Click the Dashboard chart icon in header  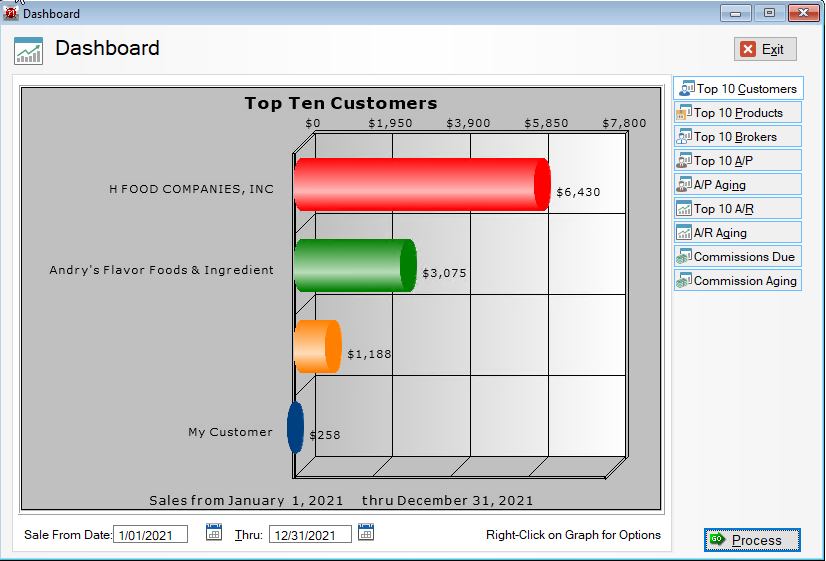28,51
